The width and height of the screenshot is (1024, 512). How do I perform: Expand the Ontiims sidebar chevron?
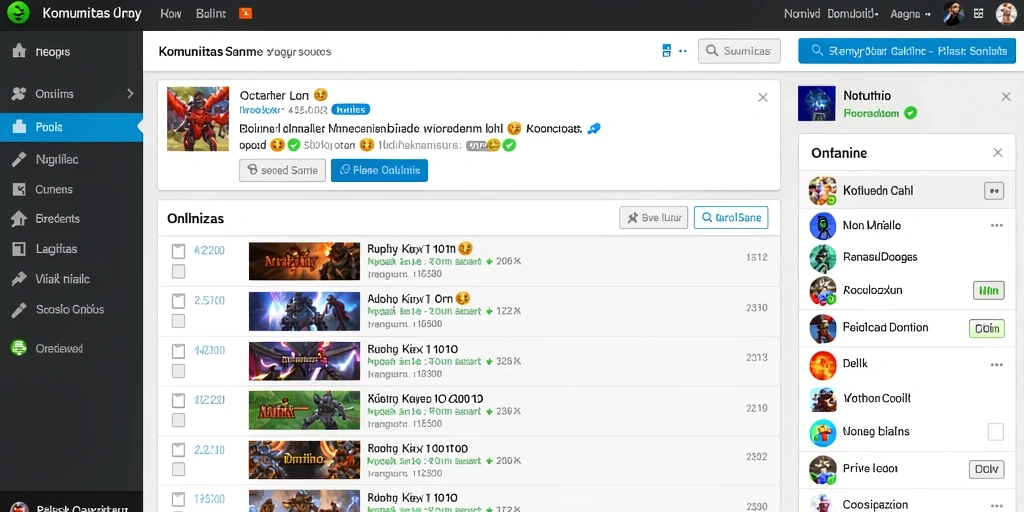click(130, 93)
